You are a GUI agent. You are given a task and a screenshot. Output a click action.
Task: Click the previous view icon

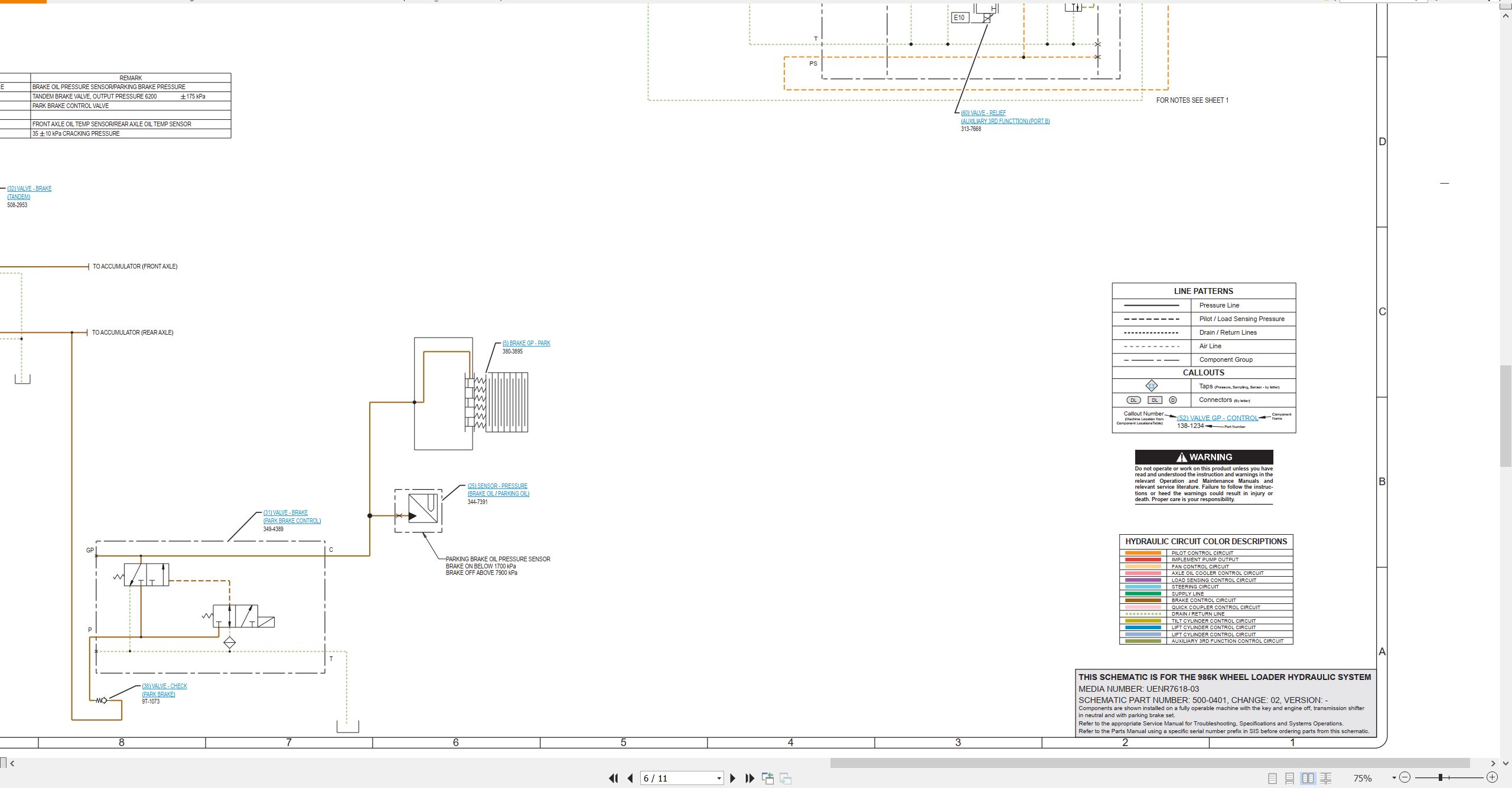pyautogui.click(x=768, y=779)
